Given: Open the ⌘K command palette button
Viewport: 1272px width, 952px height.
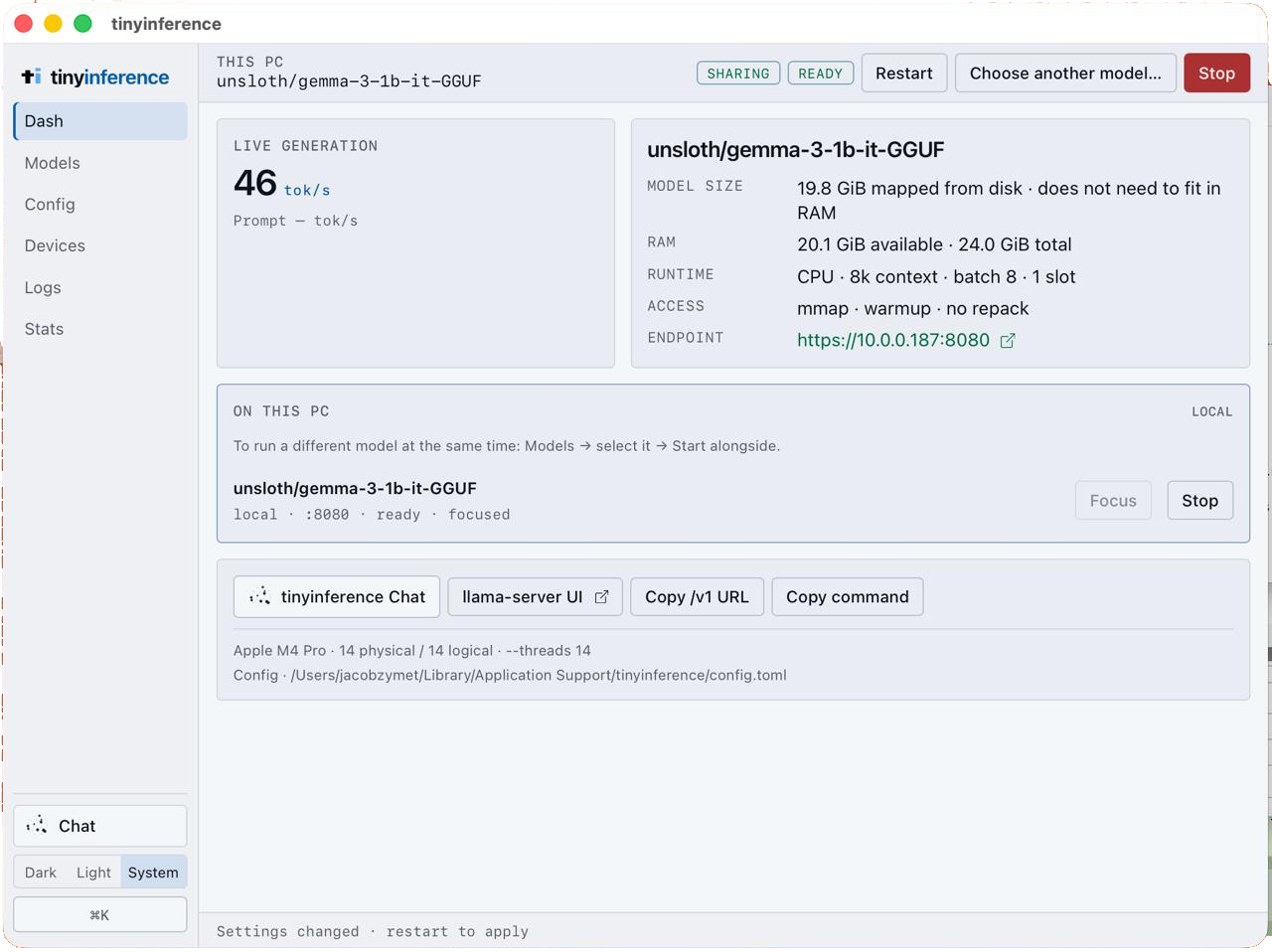Looking at the screenshot, I should click(x=100, y=915).
